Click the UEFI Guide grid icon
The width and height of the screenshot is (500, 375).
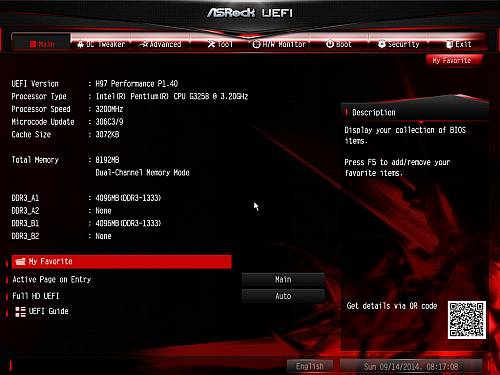pyautogui.click(x=20, y=312)
